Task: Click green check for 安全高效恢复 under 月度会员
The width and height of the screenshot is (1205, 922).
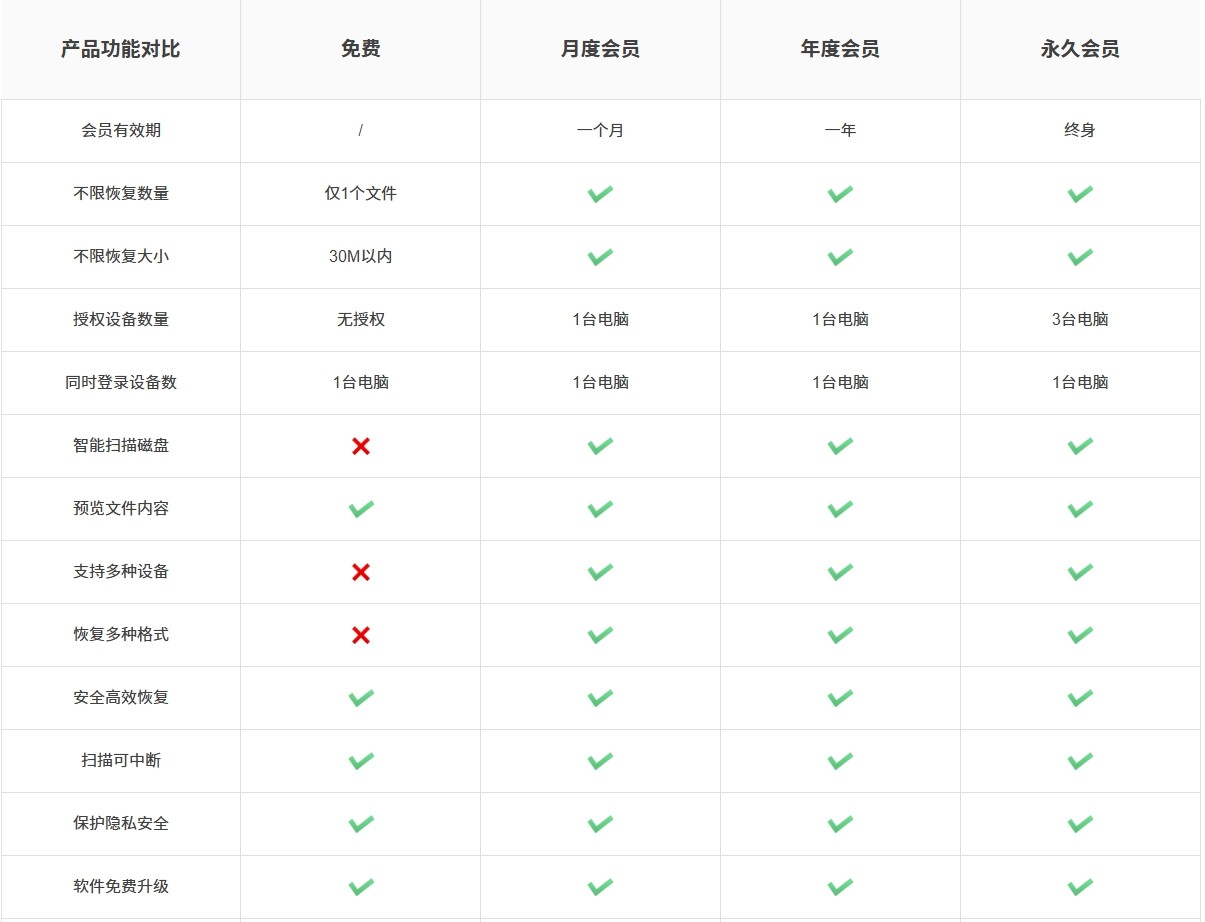Action: click(600, 698)
